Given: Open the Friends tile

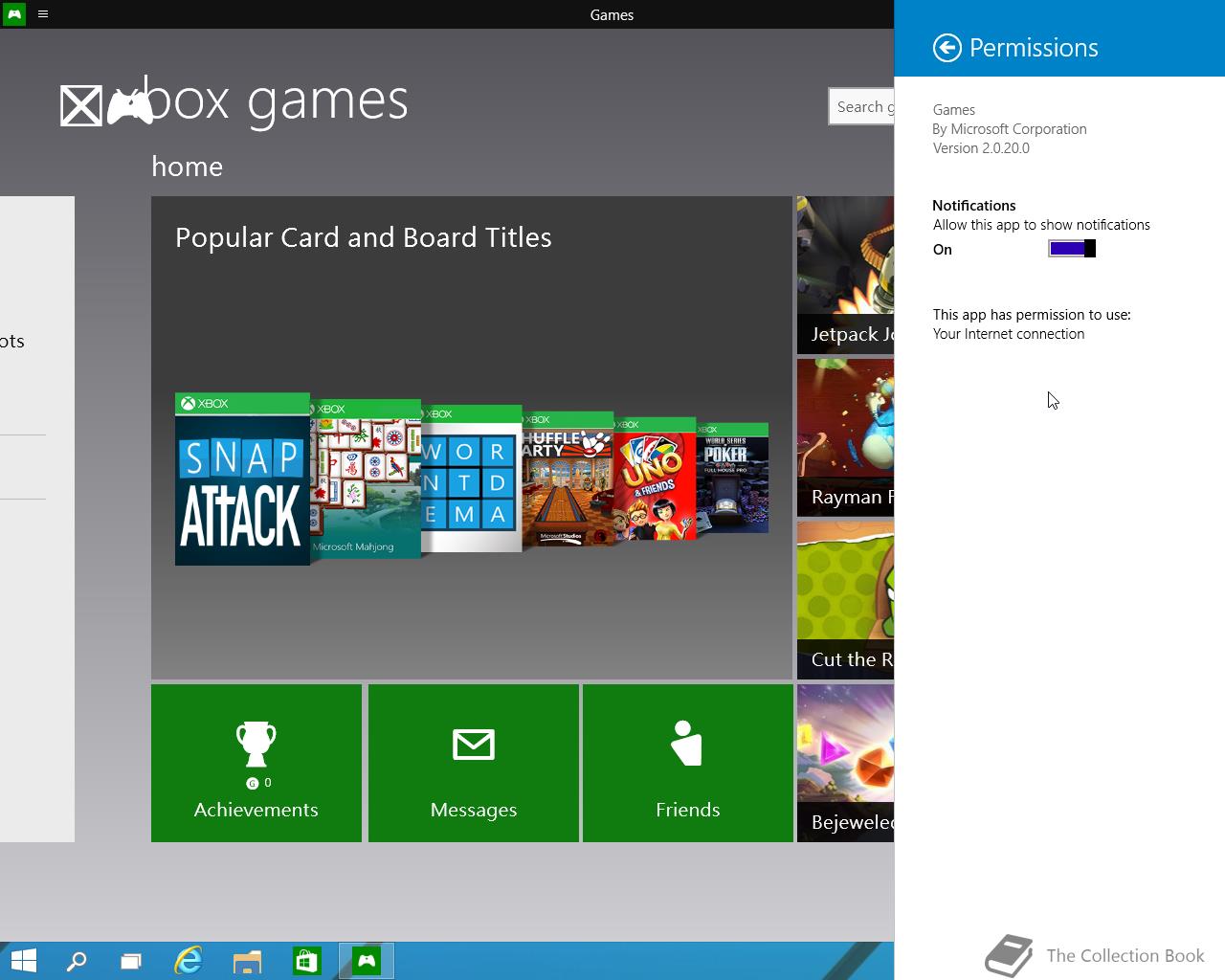Looking at the screenshot, I should coord(688,763).
